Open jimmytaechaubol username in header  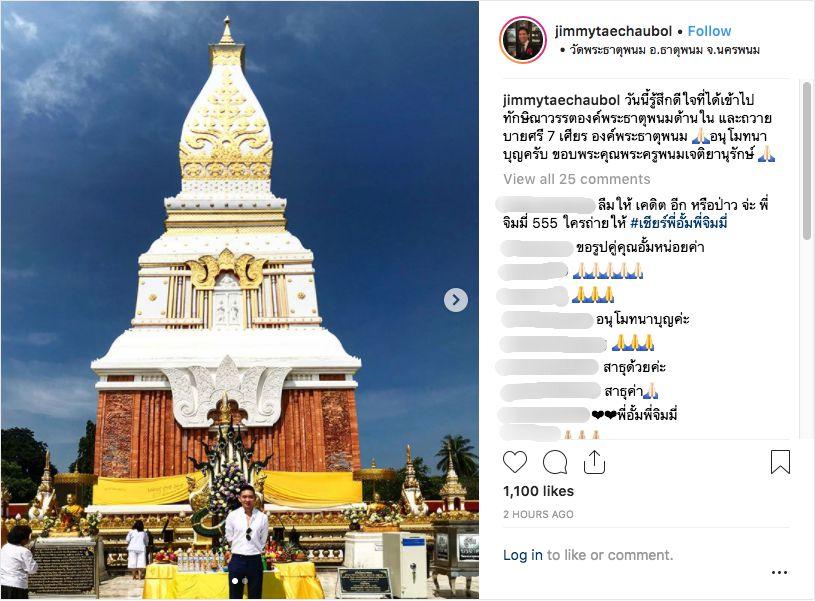pyautogui.click(x=613, y=31)
